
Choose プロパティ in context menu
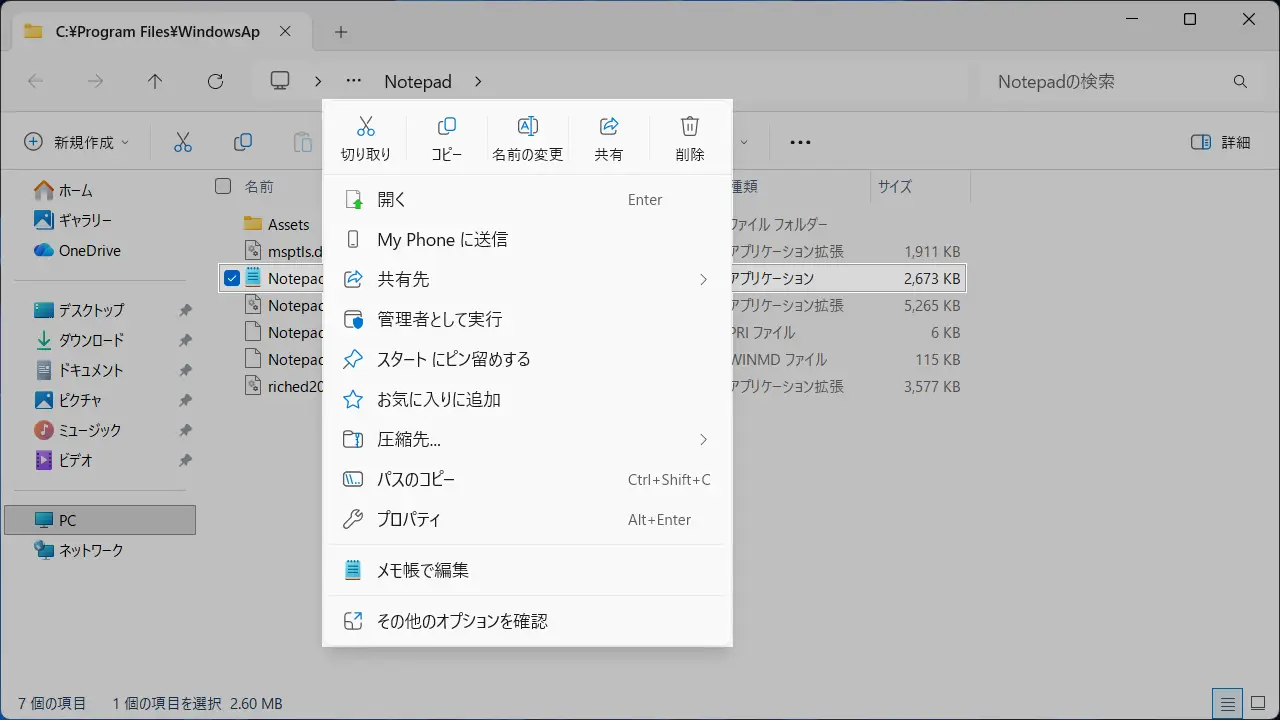pyautogui.click(x=408, y=520)
